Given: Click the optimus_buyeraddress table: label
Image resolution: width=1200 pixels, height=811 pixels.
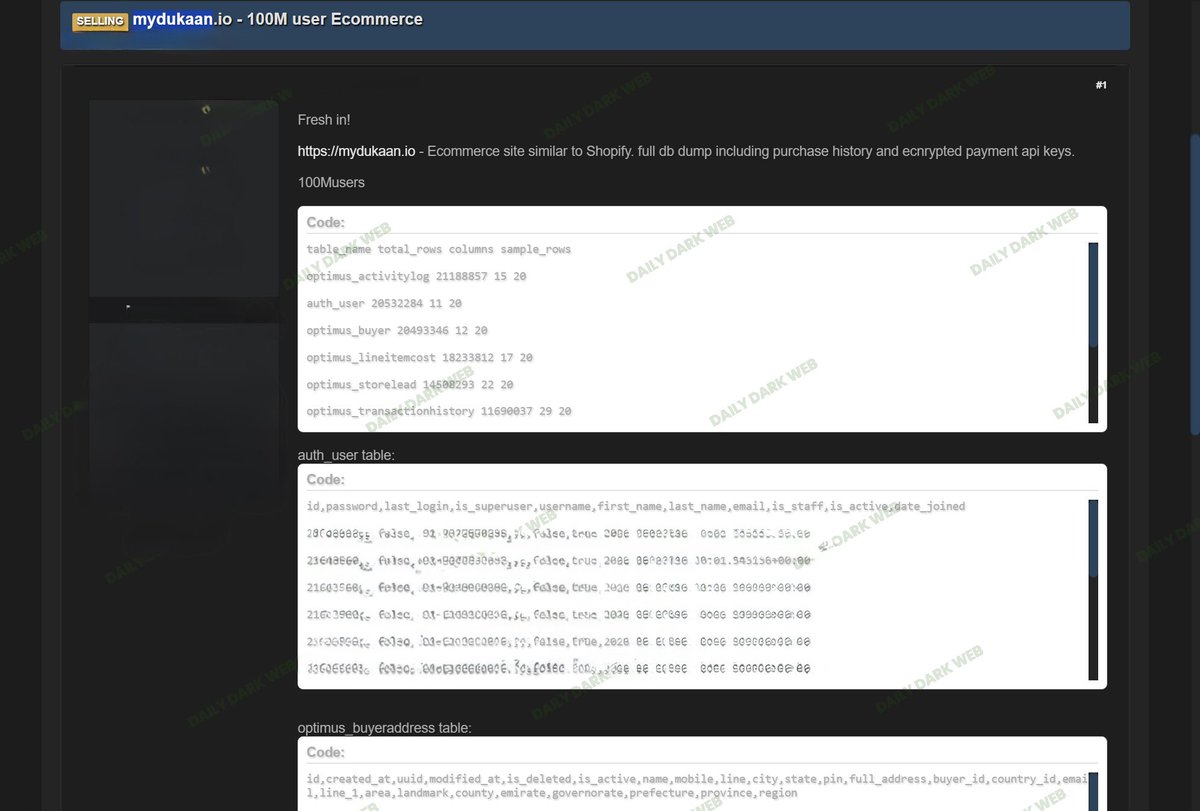Looking at the screenshot, I should [384, 728].
